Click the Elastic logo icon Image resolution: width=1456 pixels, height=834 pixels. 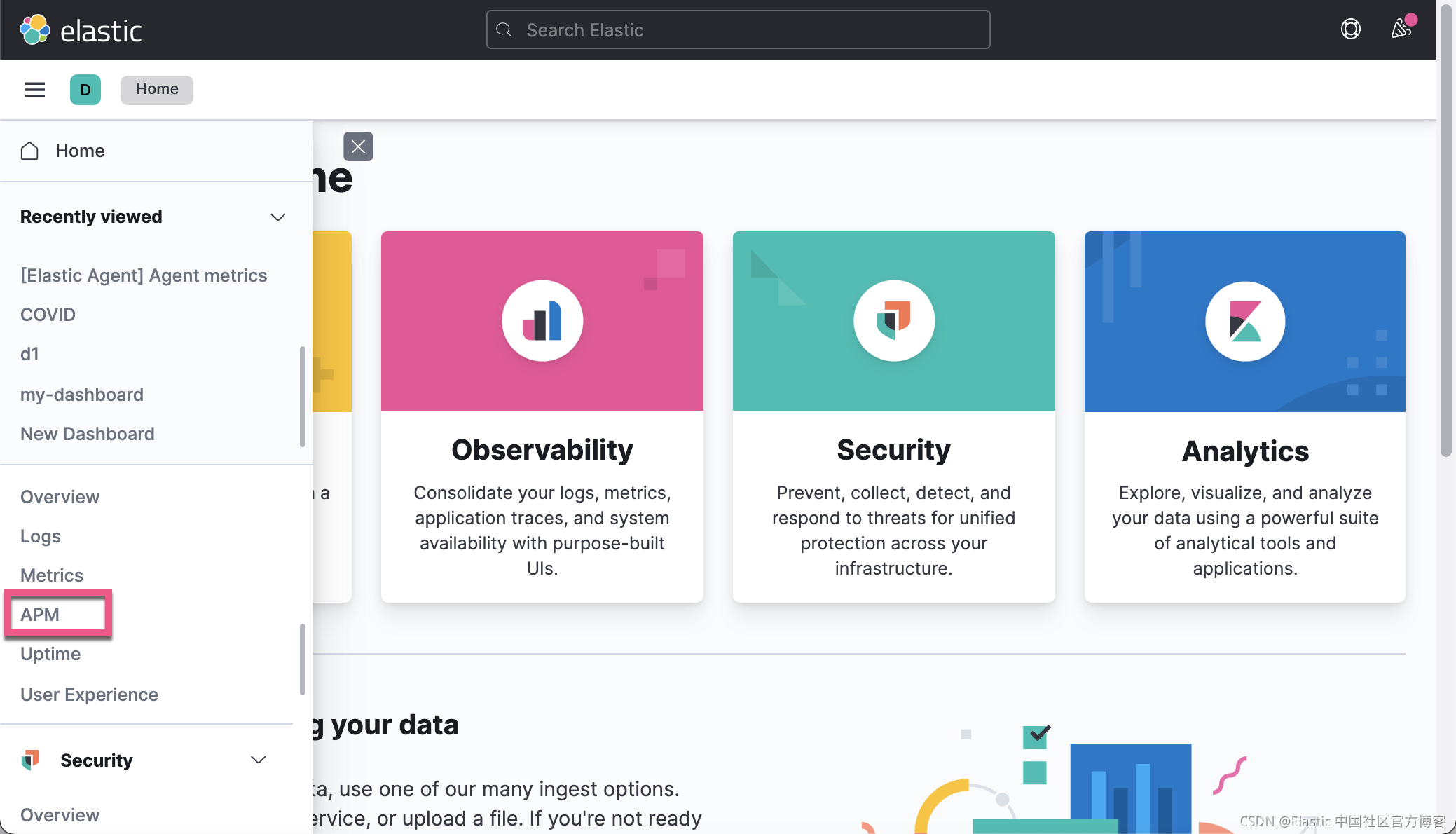(34, 29)
